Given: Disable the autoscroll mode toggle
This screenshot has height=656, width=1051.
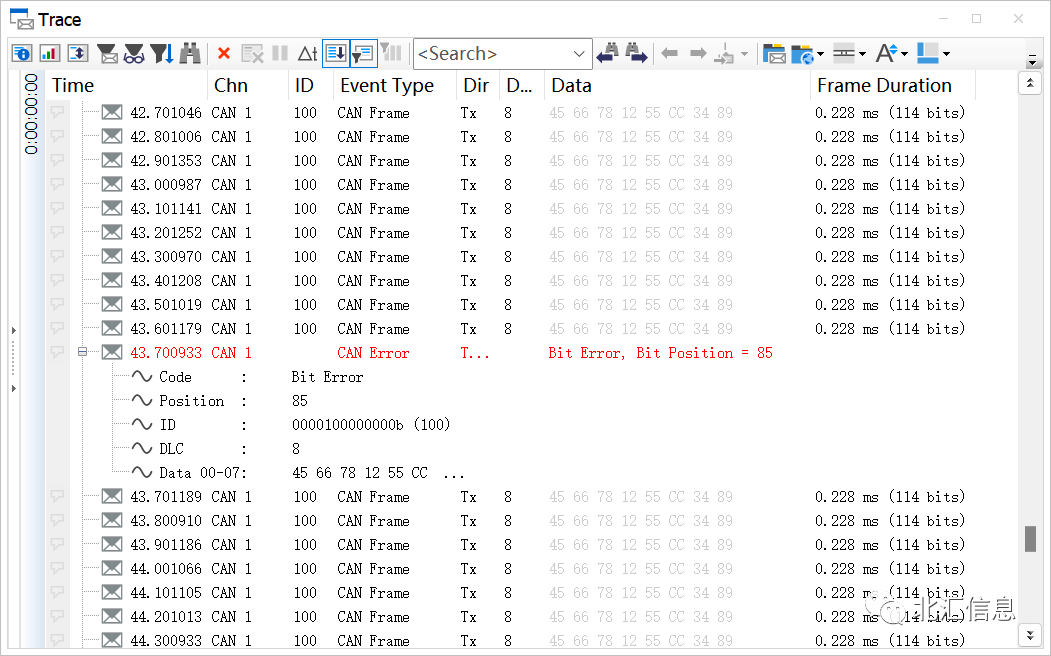Looking at the screenshot, I should [335, 53].
